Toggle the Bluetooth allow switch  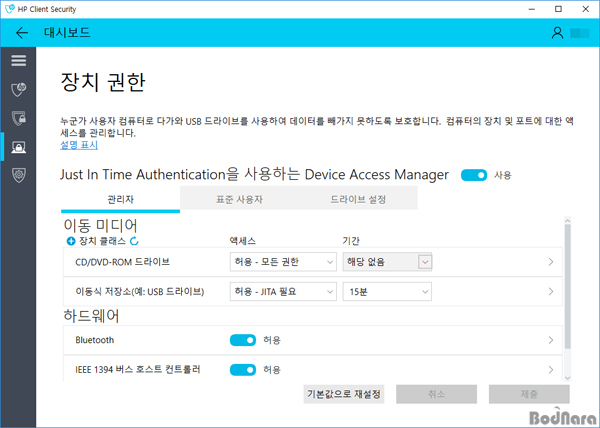[243, 340]
